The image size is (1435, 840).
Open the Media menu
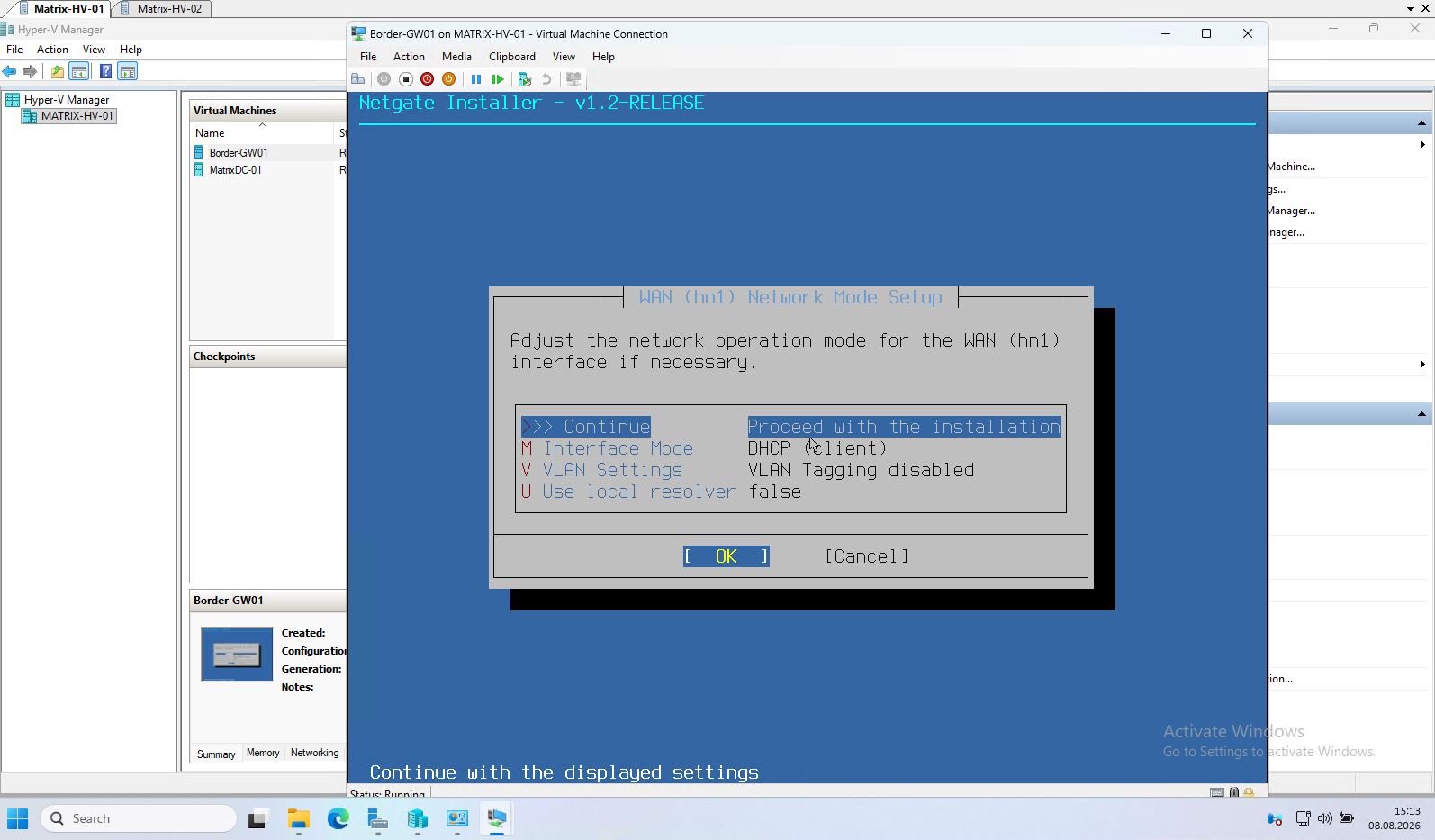456,57
